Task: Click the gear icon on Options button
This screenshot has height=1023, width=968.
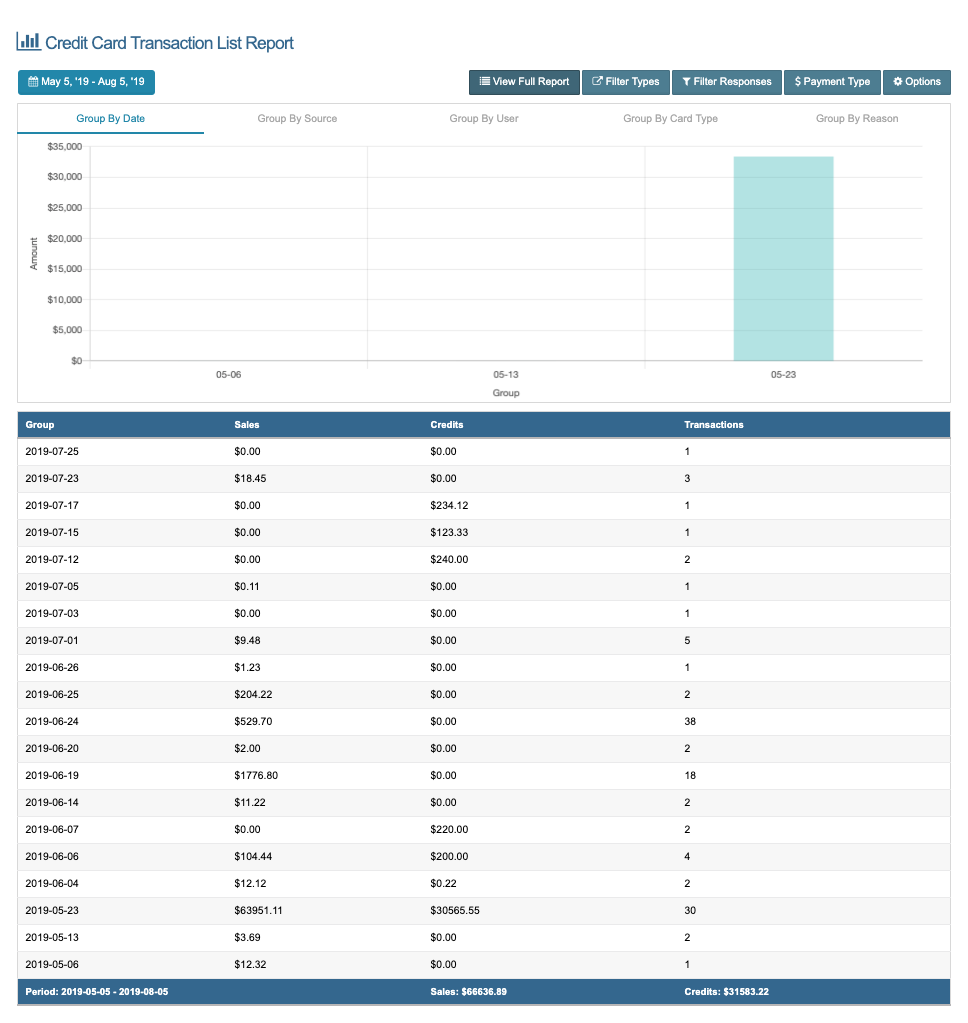Action: tap(897, 82)
